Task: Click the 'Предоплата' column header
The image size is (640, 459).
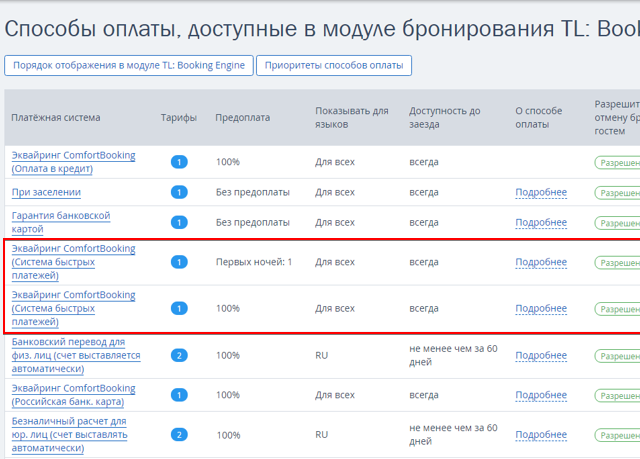Action: 243,118
